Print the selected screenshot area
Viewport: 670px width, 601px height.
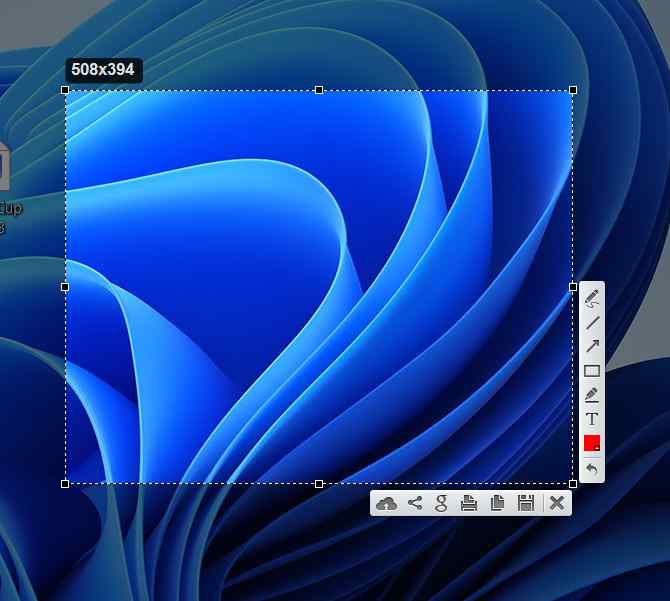tap(469, 503)
